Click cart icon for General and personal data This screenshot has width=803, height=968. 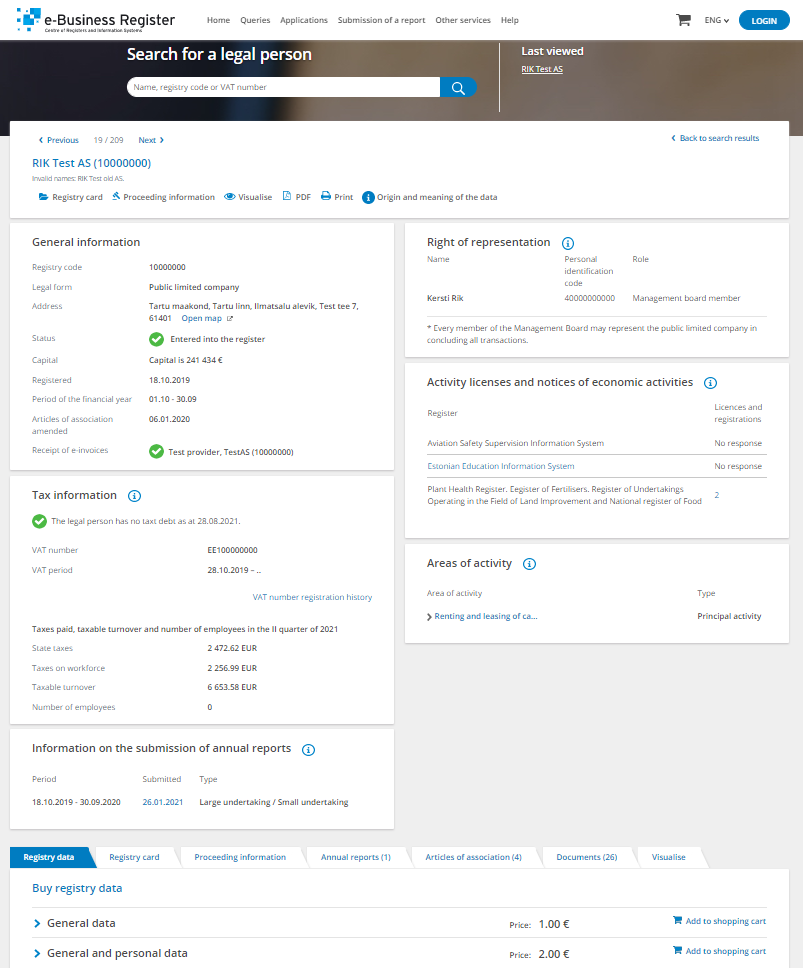pyautogui.click(x=677, y=951)
